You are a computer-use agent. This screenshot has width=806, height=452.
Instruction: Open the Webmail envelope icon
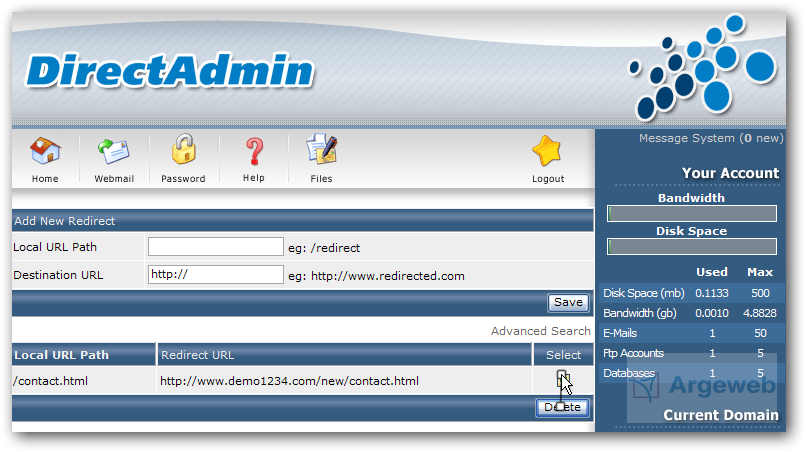[114, 151]
